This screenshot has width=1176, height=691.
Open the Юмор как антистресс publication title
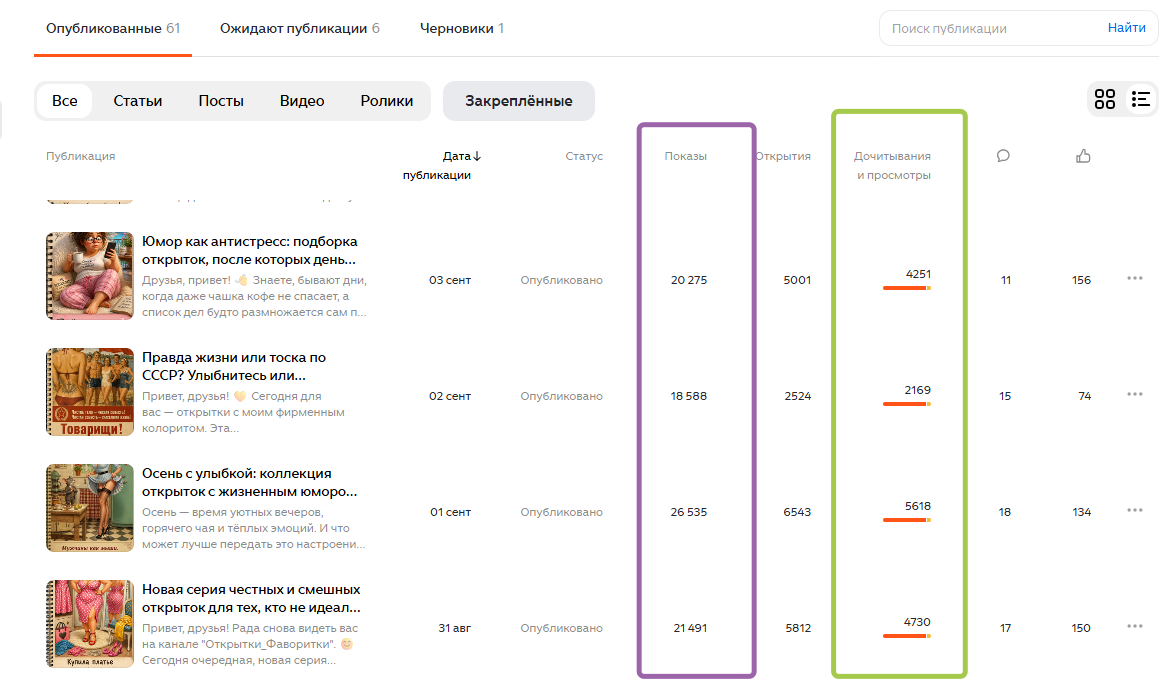(250, 251)
